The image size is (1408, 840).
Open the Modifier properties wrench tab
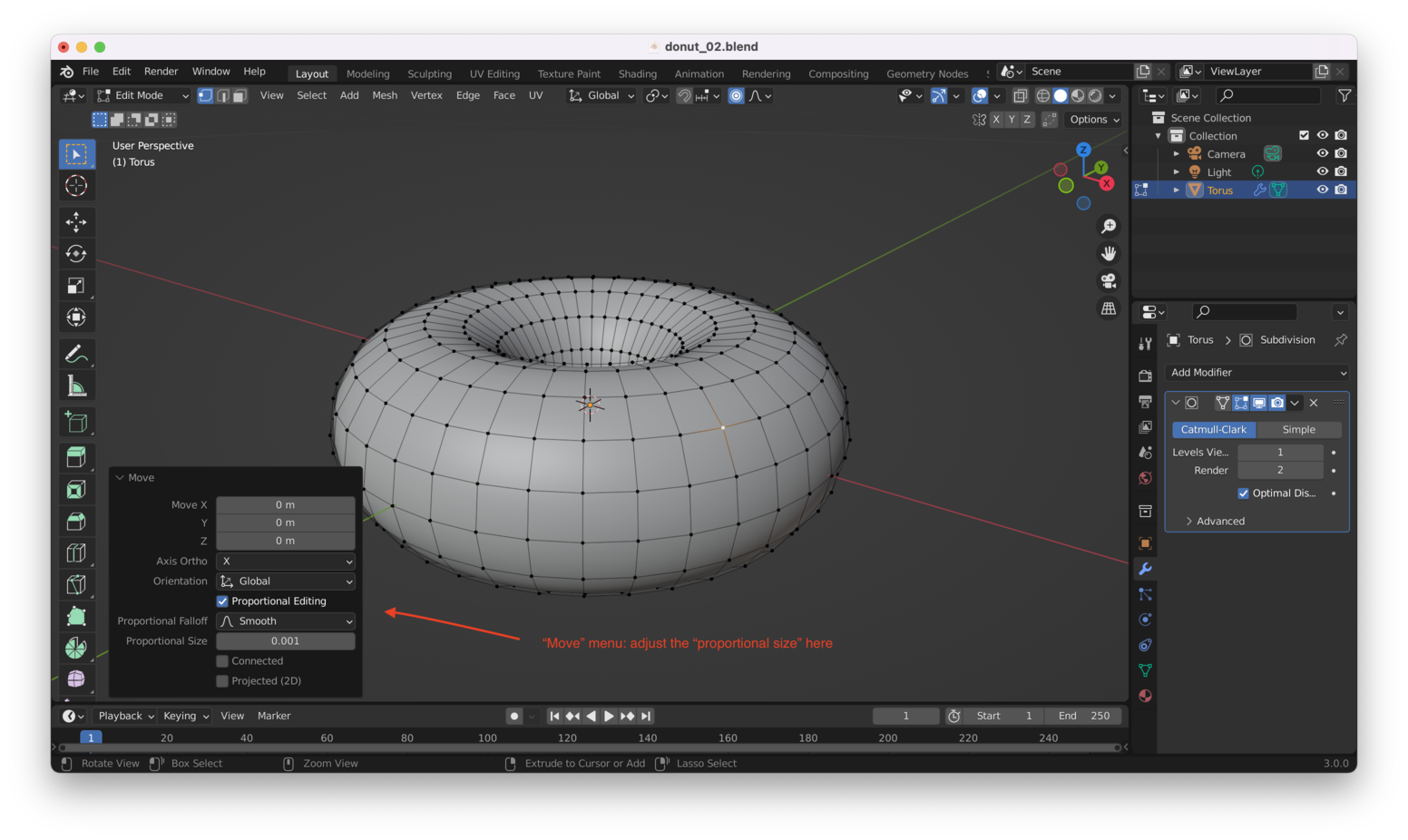pyautogui.click(x=1145, y=569)
